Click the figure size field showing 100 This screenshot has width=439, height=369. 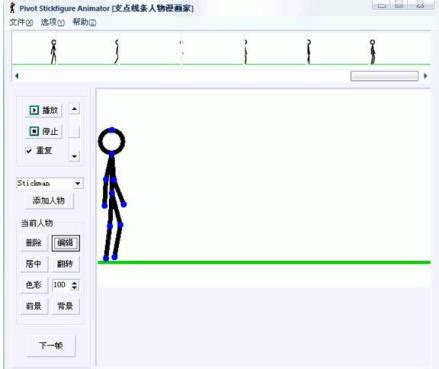(x=61, y=285)
